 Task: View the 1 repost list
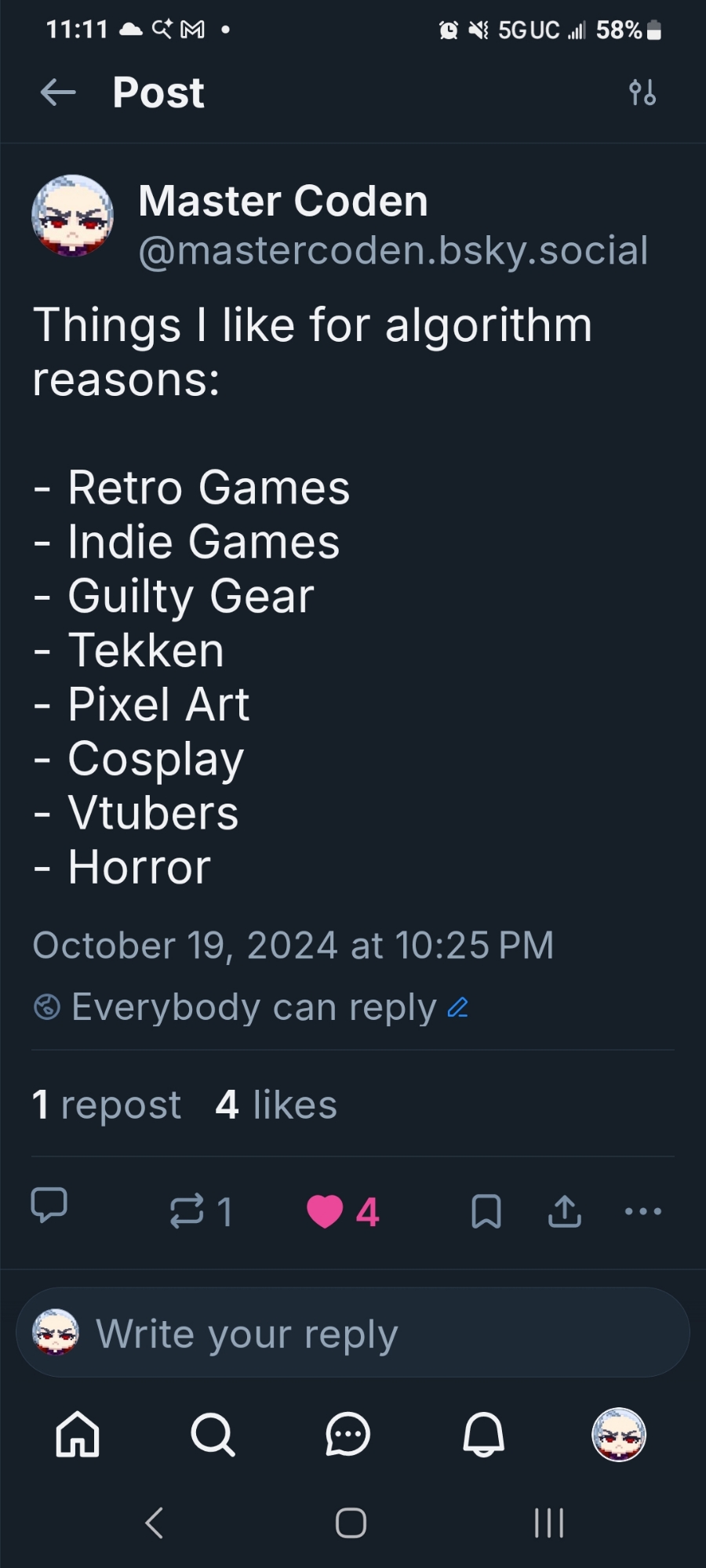[x=107, y=1105]
